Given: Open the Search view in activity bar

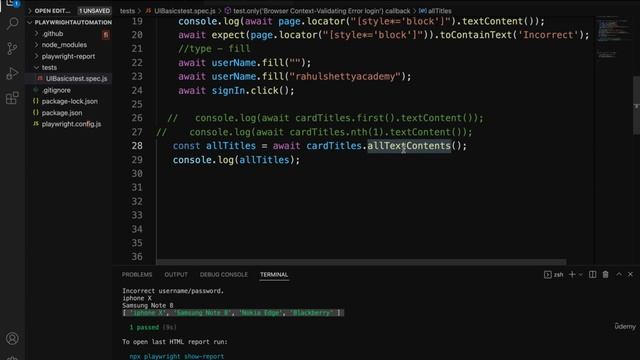Looking at the screenshot, I should pos(12,23).
